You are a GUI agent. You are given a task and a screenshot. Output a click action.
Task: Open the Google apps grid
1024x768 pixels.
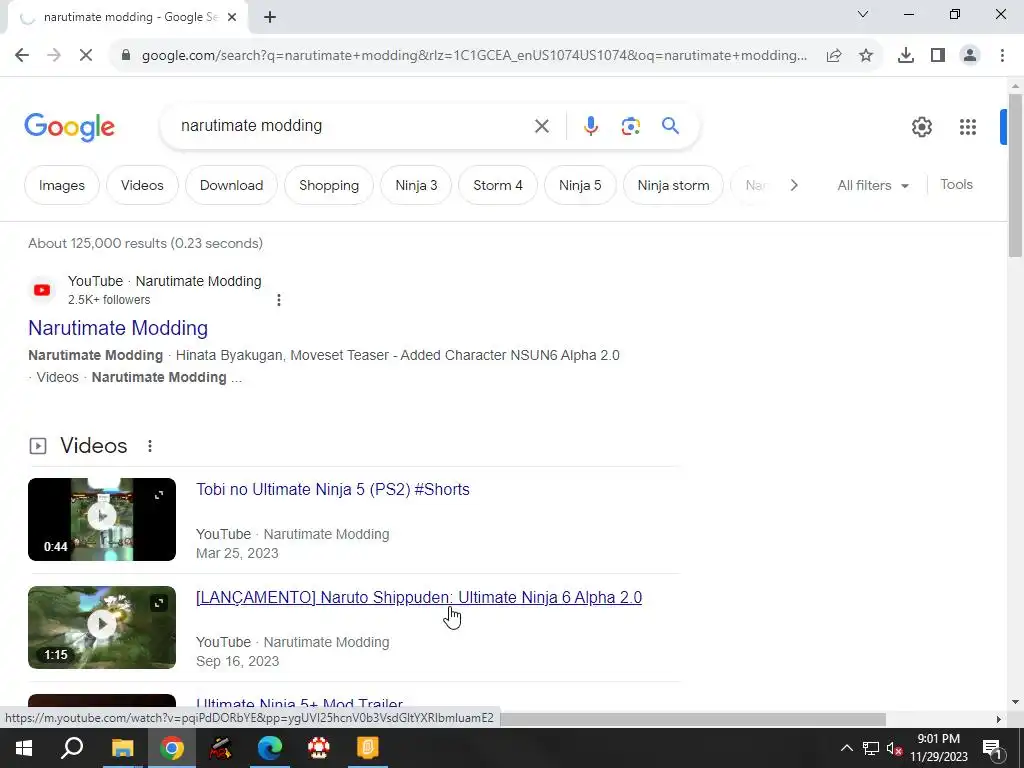967,127
